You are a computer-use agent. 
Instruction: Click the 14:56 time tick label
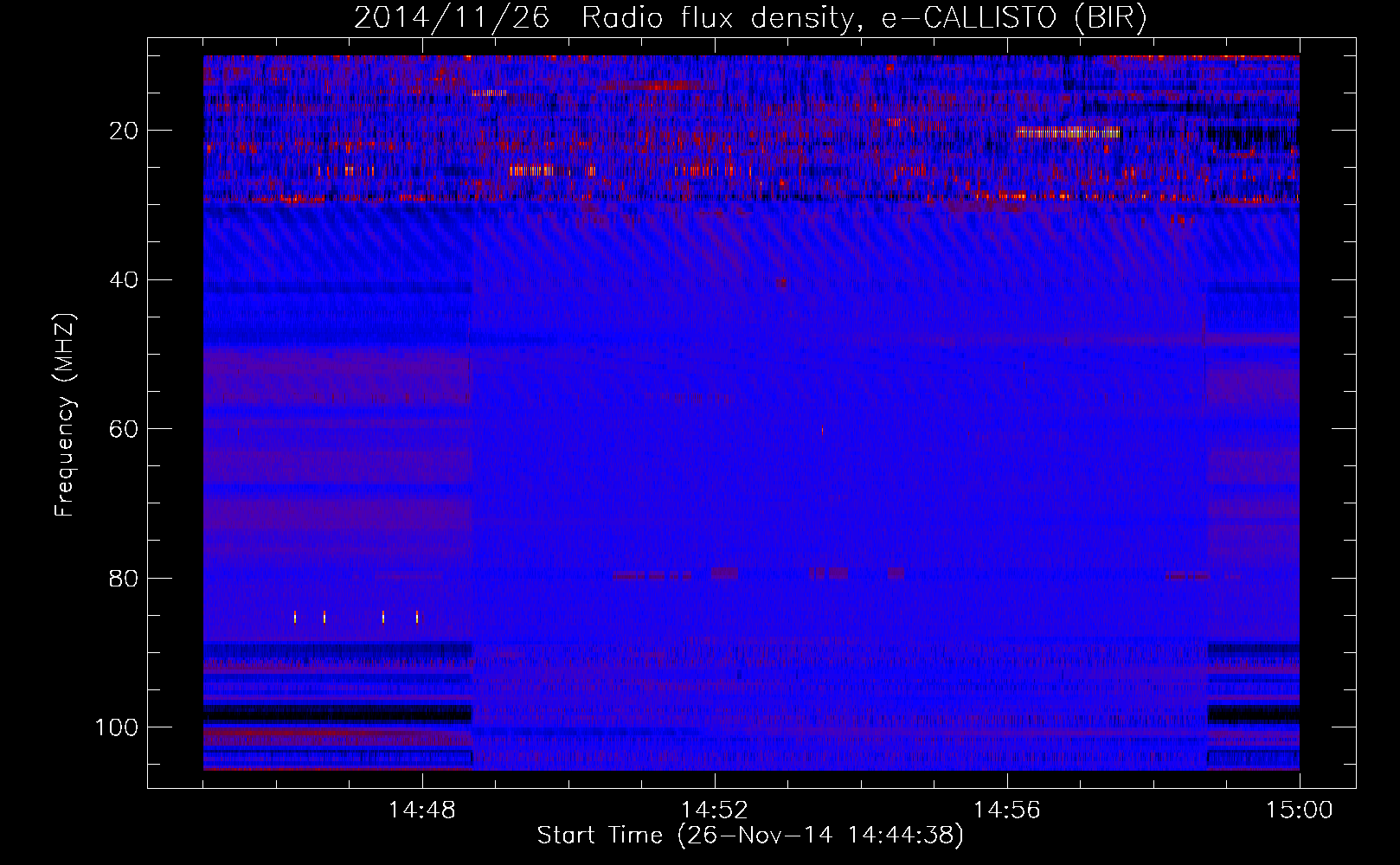tap(1007, 811)
